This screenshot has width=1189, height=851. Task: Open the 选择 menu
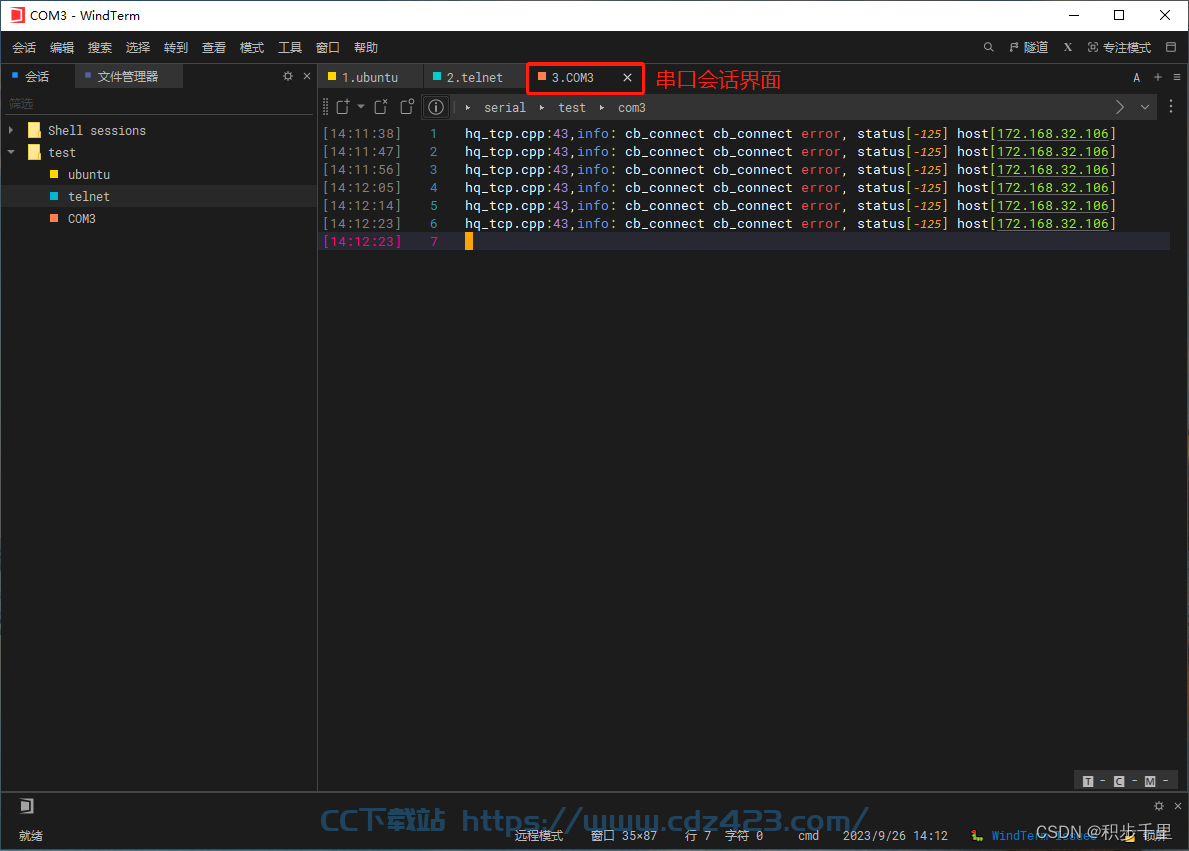138,47
